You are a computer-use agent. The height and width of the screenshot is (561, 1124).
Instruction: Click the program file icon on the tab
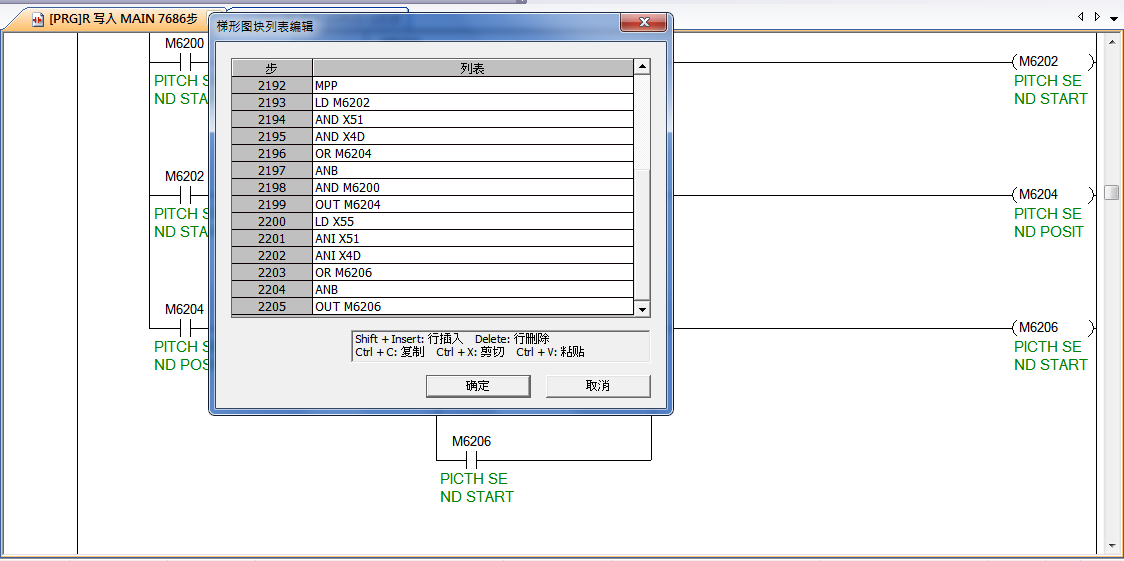tap(38, 19)
